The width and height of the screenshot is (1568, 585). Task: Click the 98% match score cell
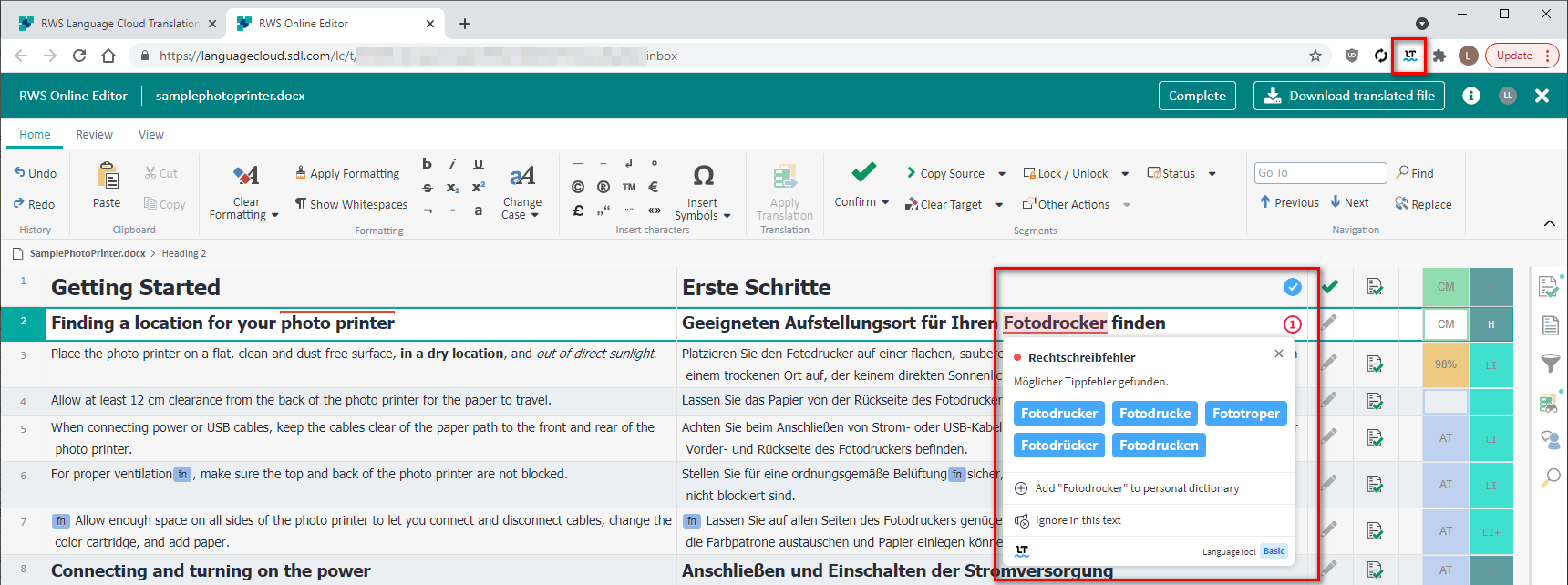pyautogui.click(x=1445, y=364)
